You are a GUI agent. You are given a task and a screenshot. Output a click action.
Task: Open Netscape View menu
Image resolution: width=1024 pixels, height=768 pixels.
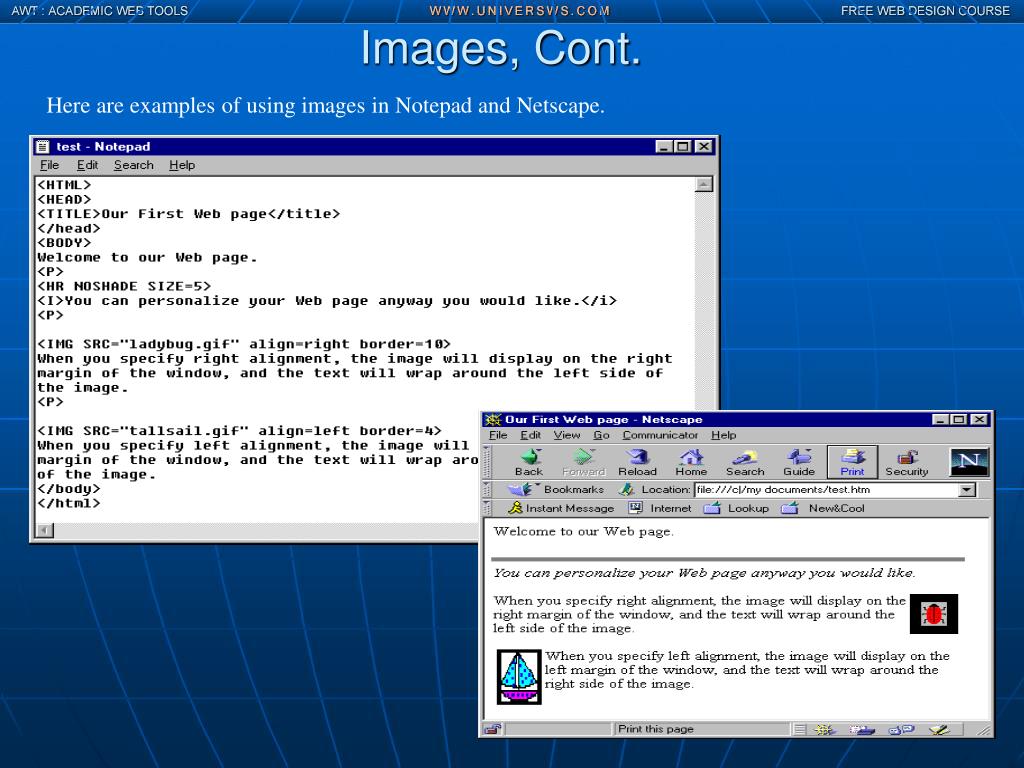click(567, 435)
